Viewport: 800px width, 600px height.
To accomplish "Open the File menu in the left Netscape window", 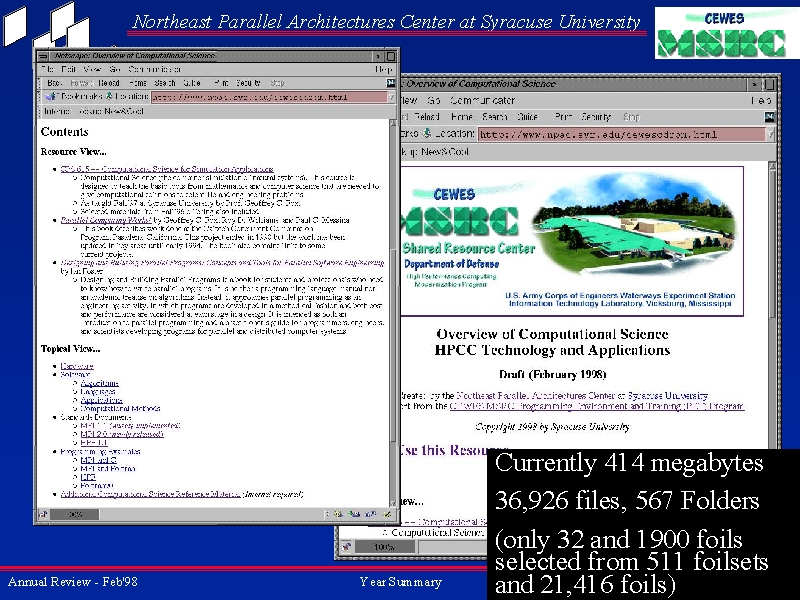I will point(48,69).
